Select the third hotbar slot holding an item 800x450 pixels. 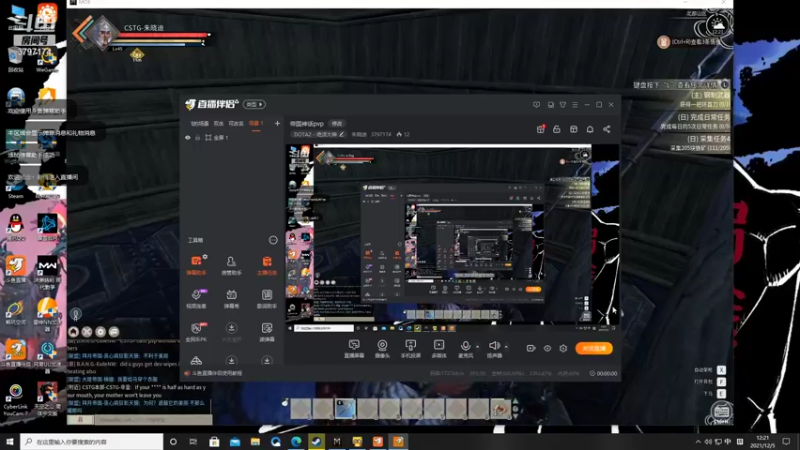click(345, 409)
